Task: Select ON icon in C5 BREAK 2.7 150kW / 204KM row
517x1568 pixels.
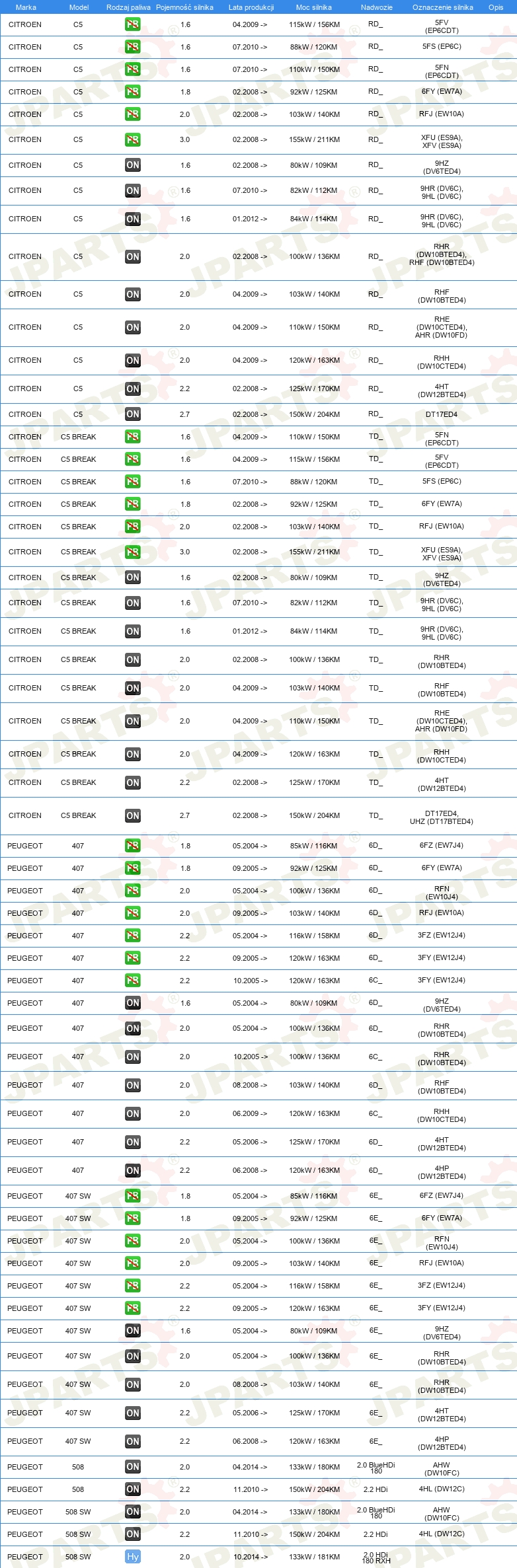Action: coord(133,815)
